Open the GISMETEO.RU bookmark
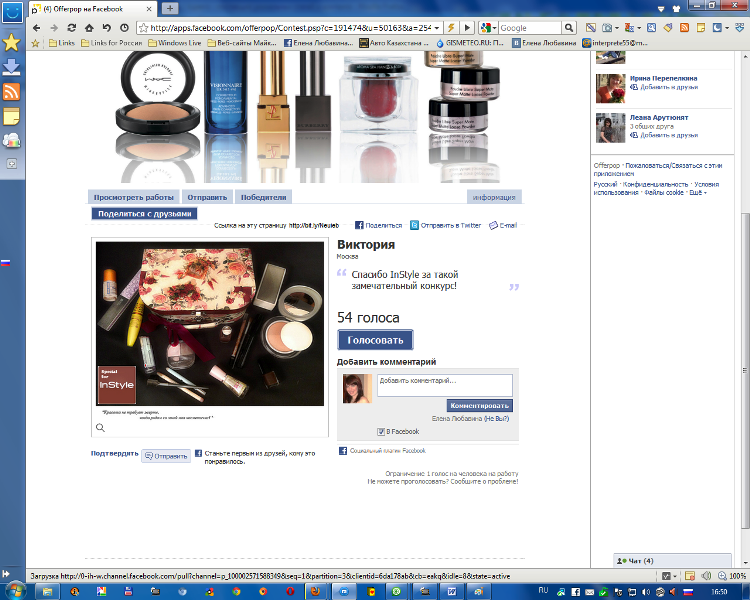Viewport: 750px width, 600px height. tap(470, 43)
